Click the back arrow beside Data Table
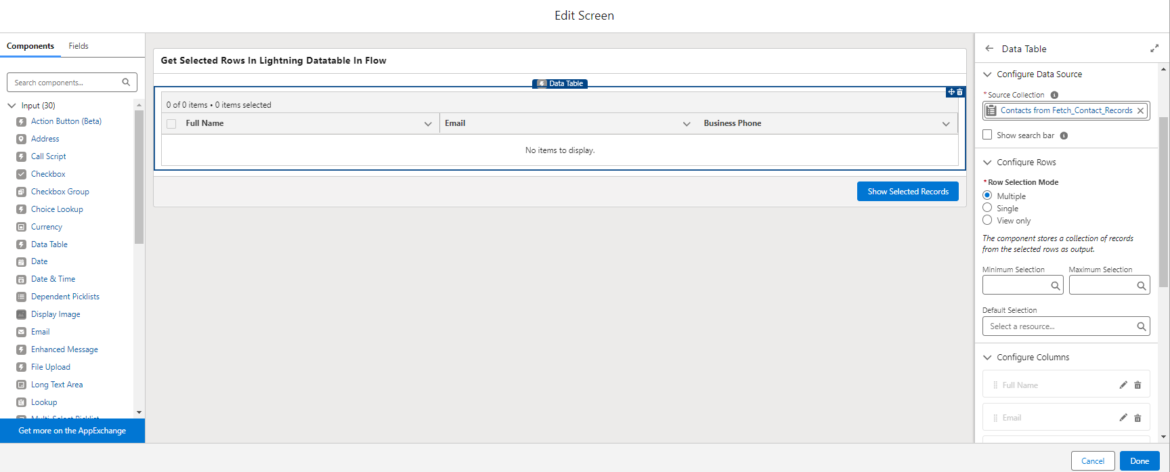The width and height of the screenshot is (1170, 472). pyautogui.click(x=989, y=49)
